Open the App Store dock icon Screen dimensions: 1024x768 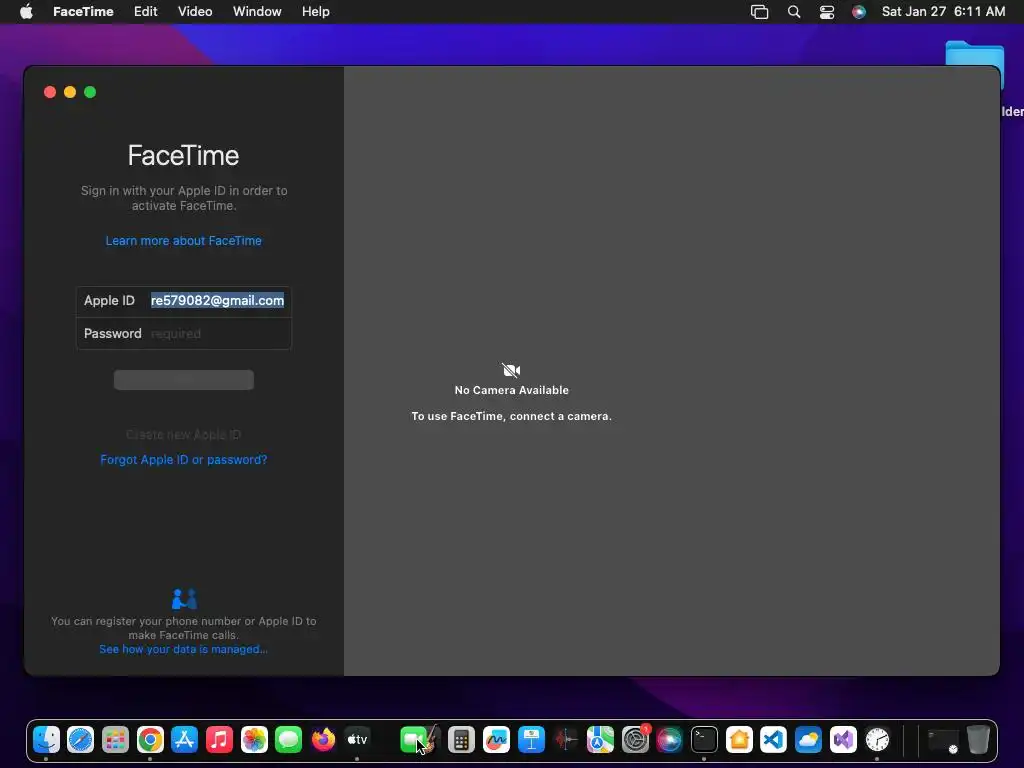185,740
